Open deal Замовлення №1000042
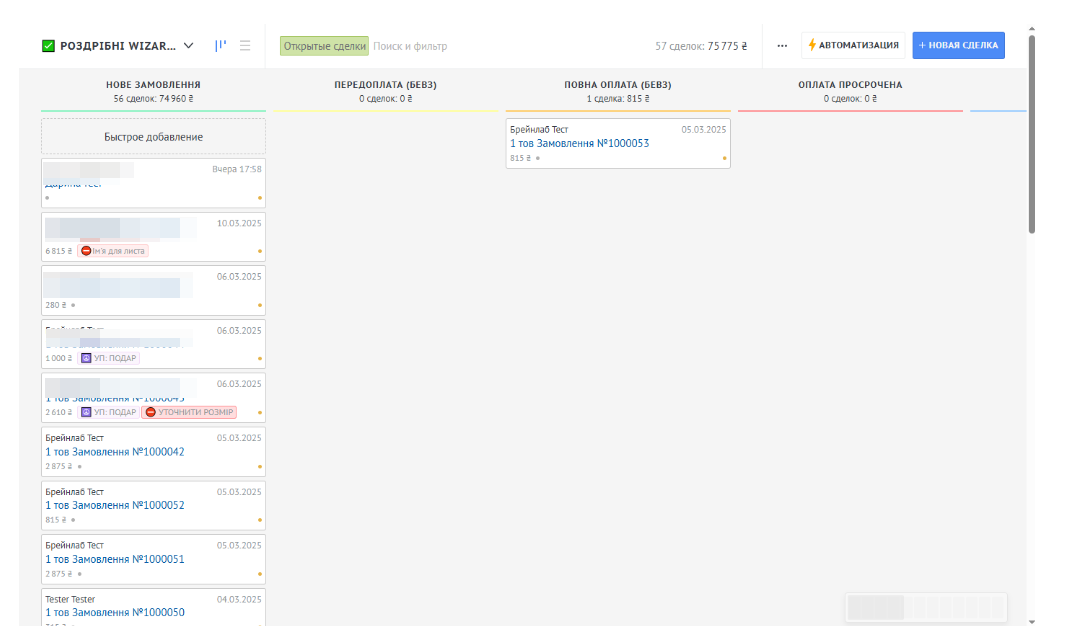 114,452
